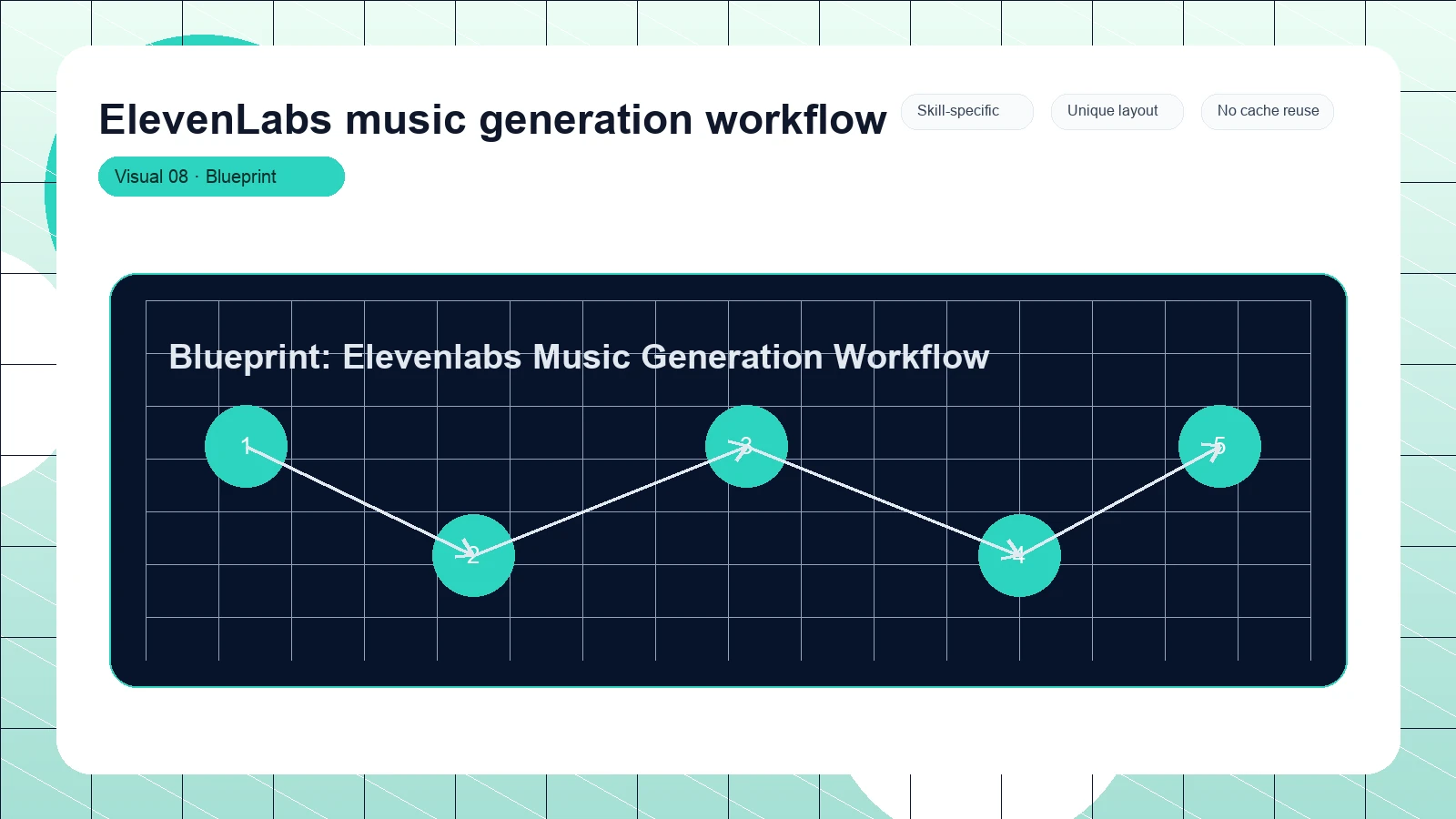
Task: Click workflow node 5 circle
Action: (x=1219, y=446)
